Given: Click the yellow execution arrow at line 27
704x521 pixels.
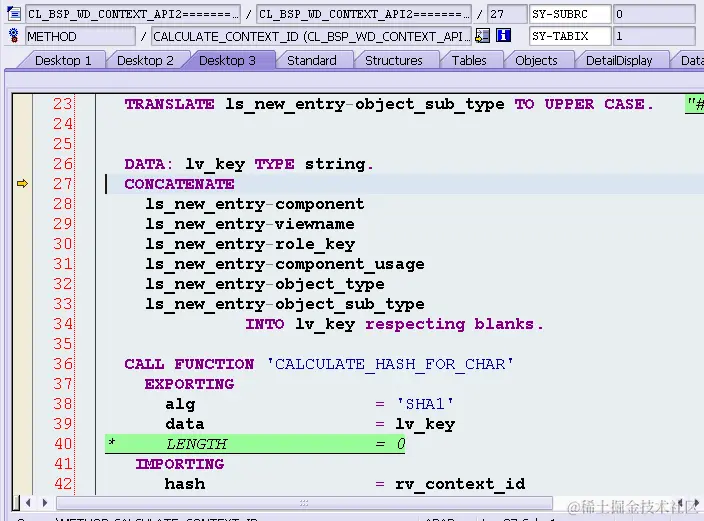Looking at the screenshot, I should coord(22,183).
